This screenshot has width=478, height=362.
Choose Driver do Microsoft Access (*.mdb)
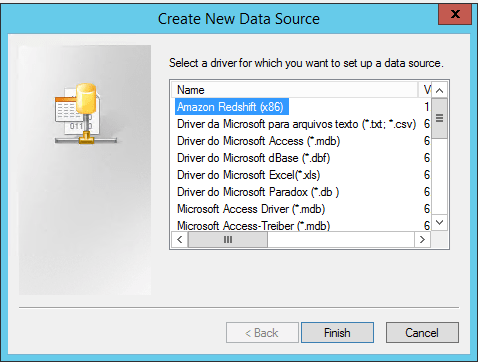click(x=258, y=141)
